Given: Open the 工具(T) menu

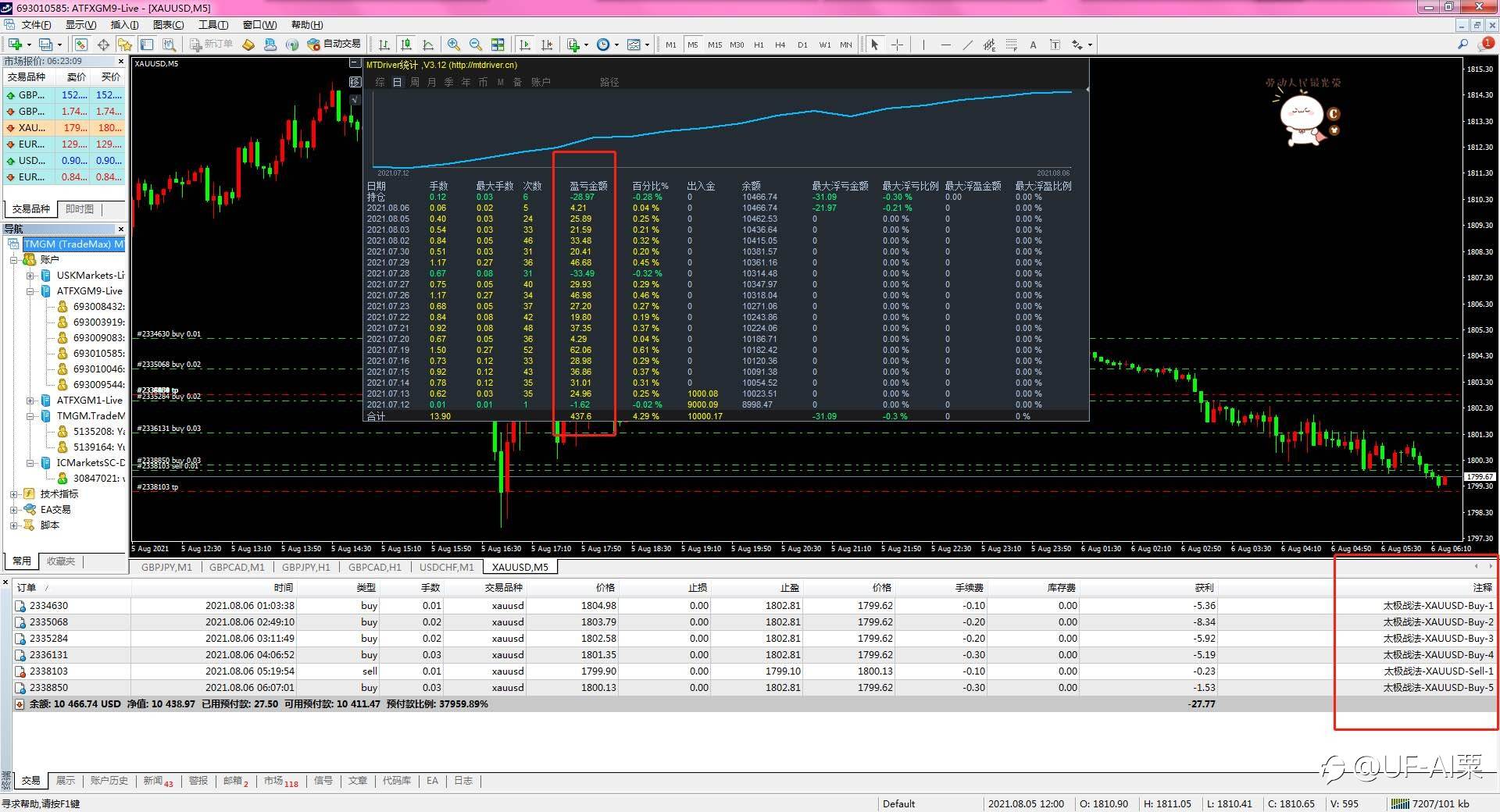Looking at the screenshot, I should [212, 25].
